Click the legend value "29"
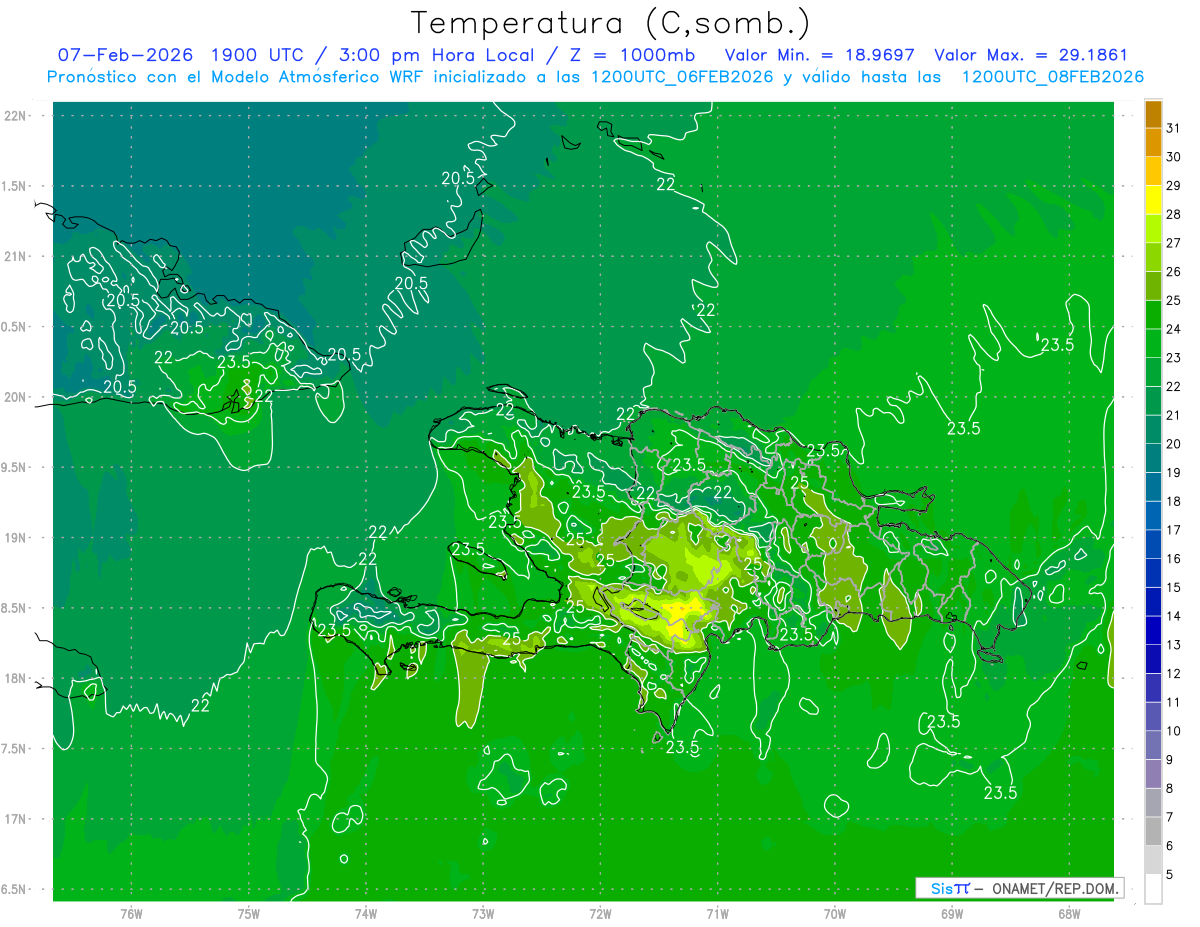The height and width of the screenshot is (927, 1200). (x=1173, y=185)
